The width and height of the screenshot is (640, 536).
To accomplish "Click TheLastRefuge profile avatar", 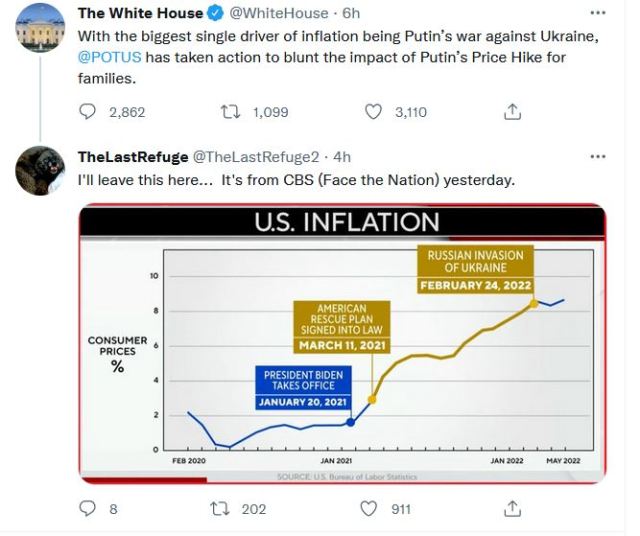I will click(x=39, y=175).
